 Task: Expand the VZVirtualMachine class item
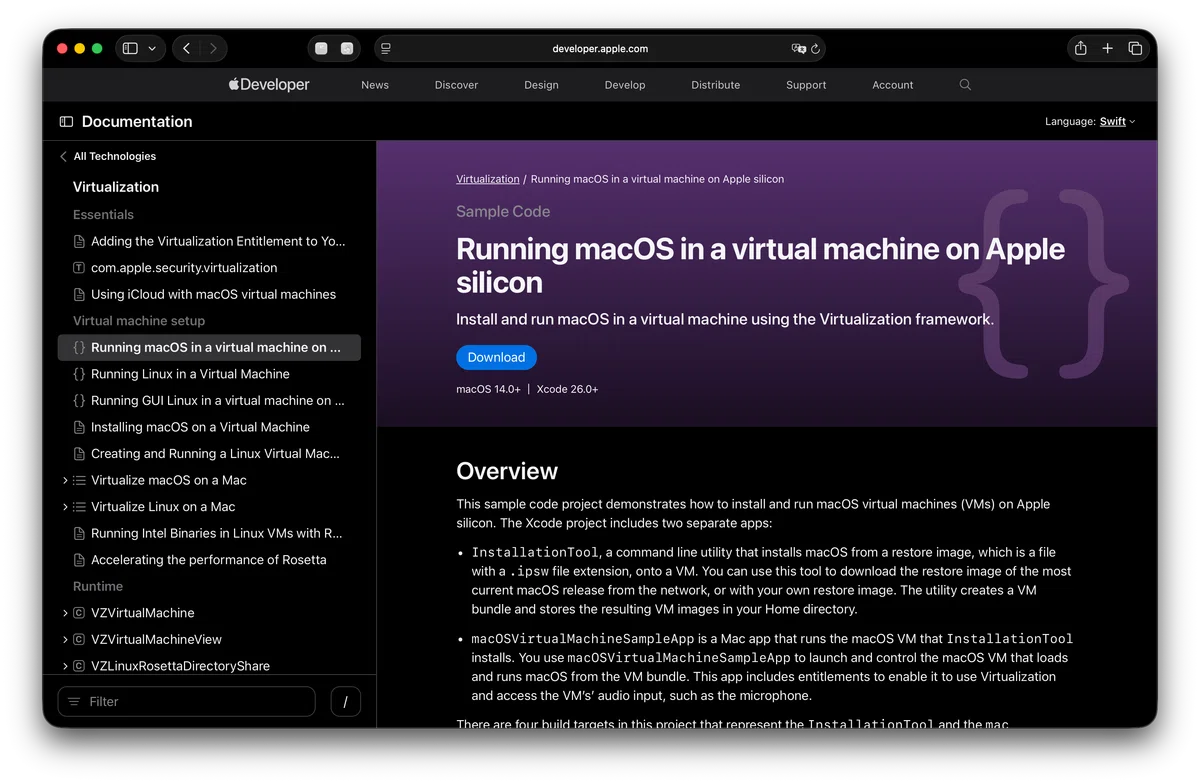point(65,613)
